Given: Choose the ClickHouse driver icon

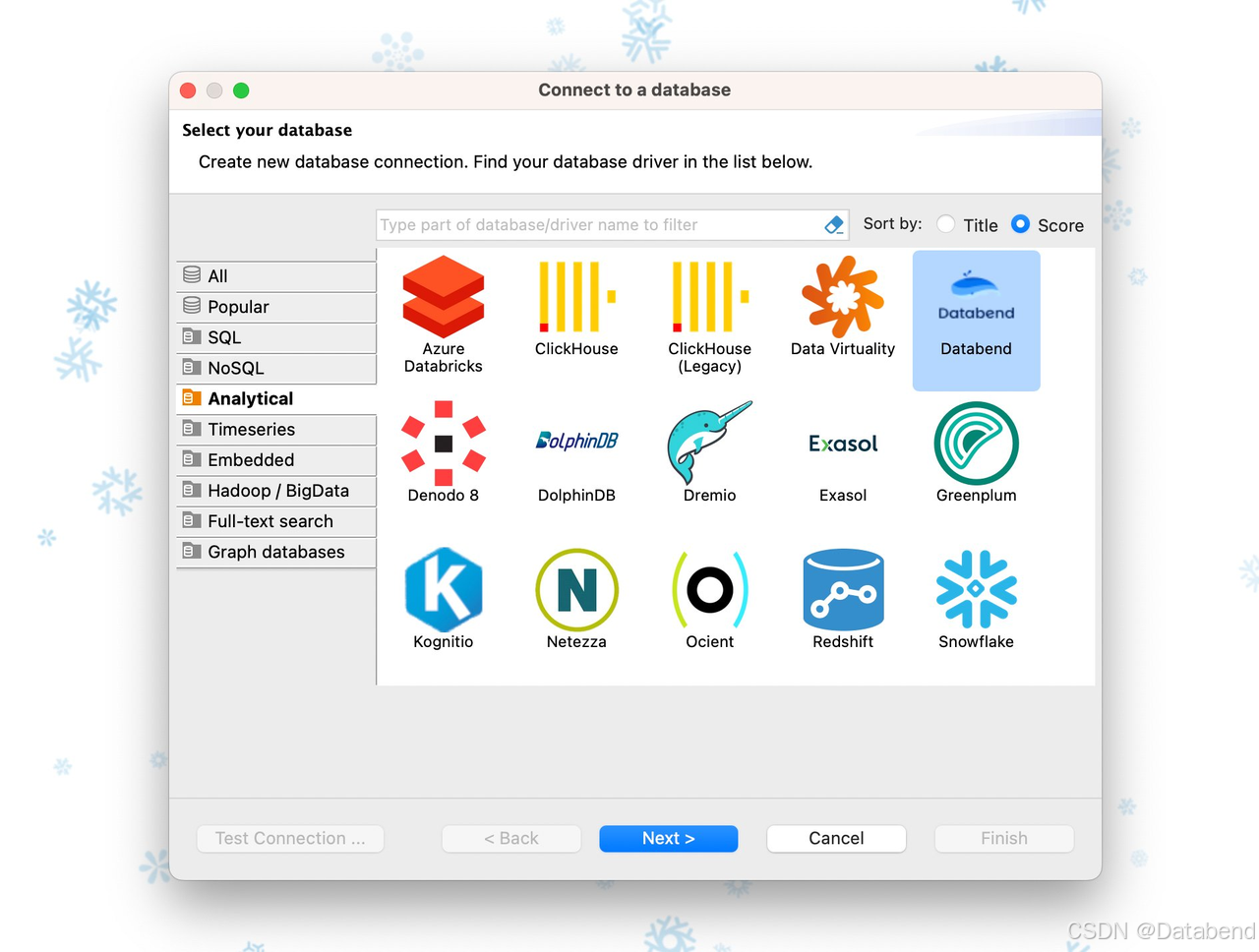Looking at the screenshot, I should pos(576,297).
